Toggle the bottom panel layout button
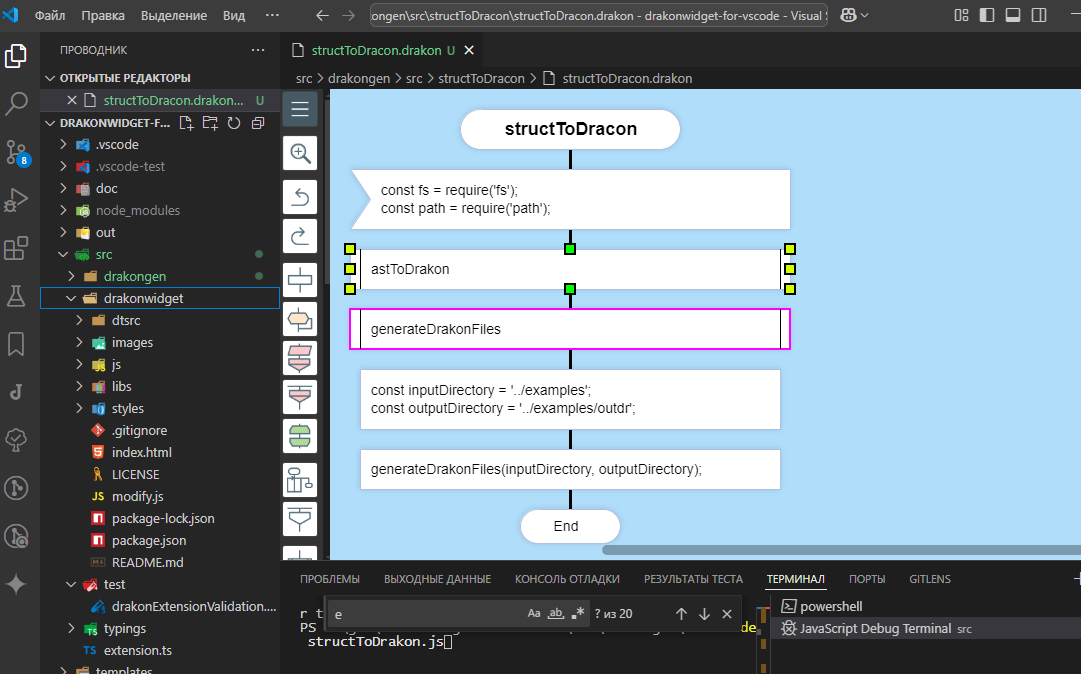The width and height of the screenshot is (1081, 674). 1012,16
